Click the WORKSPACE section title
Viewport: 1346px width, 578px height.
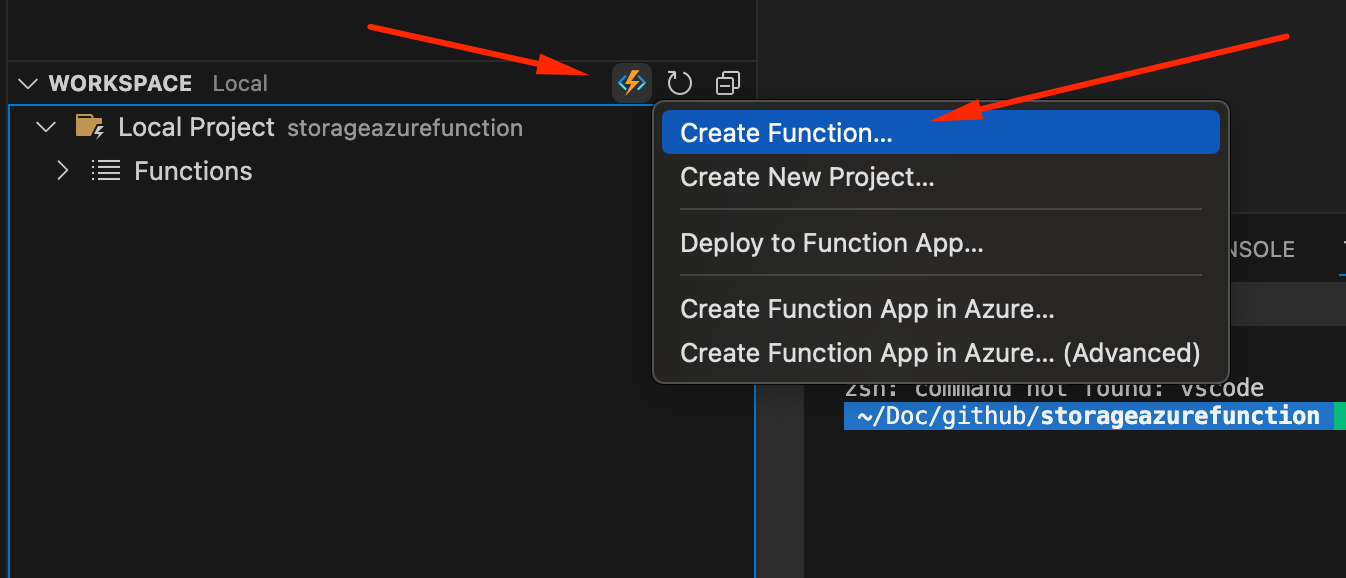(x=120, y=83)
